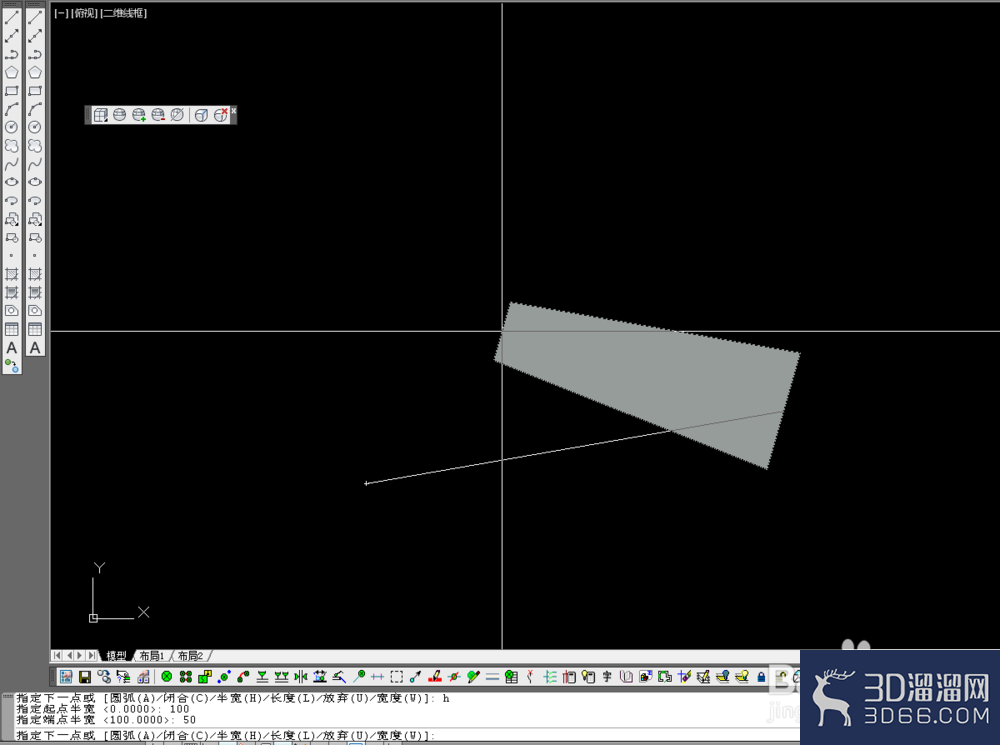Step to the next layout tab arrow
This screenshot has width=1000, height=745.
[x=80, y=655]
